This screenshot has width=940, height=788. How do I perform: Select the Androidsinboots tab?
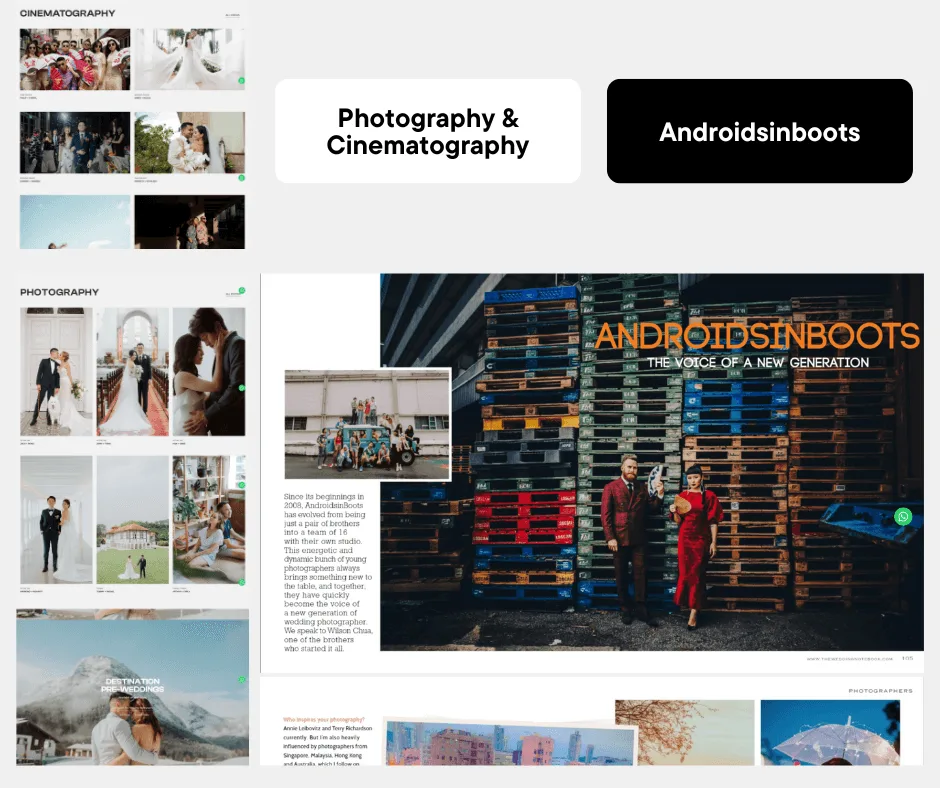[759, 131]
